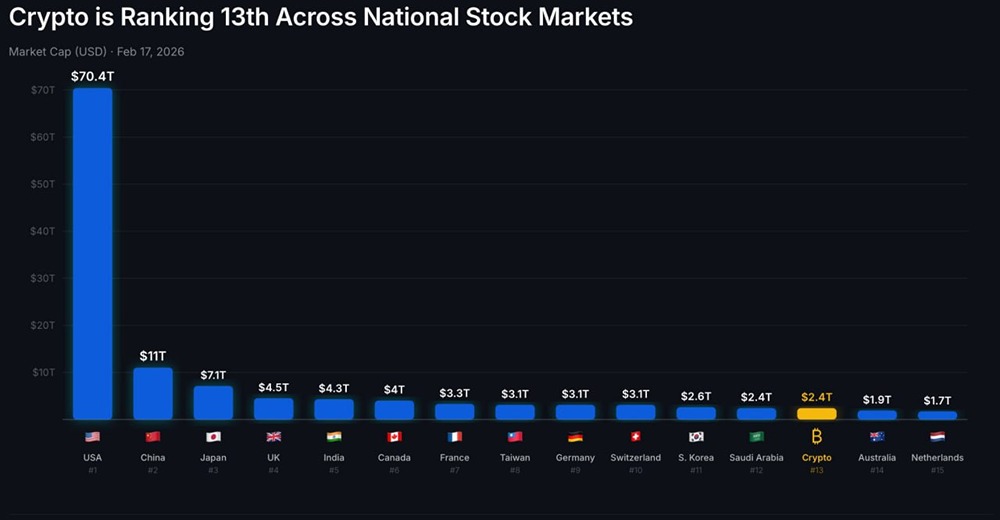Select the Japan flag icon
The width and height of the screenshot is (1000, 520).
(213, 437)
